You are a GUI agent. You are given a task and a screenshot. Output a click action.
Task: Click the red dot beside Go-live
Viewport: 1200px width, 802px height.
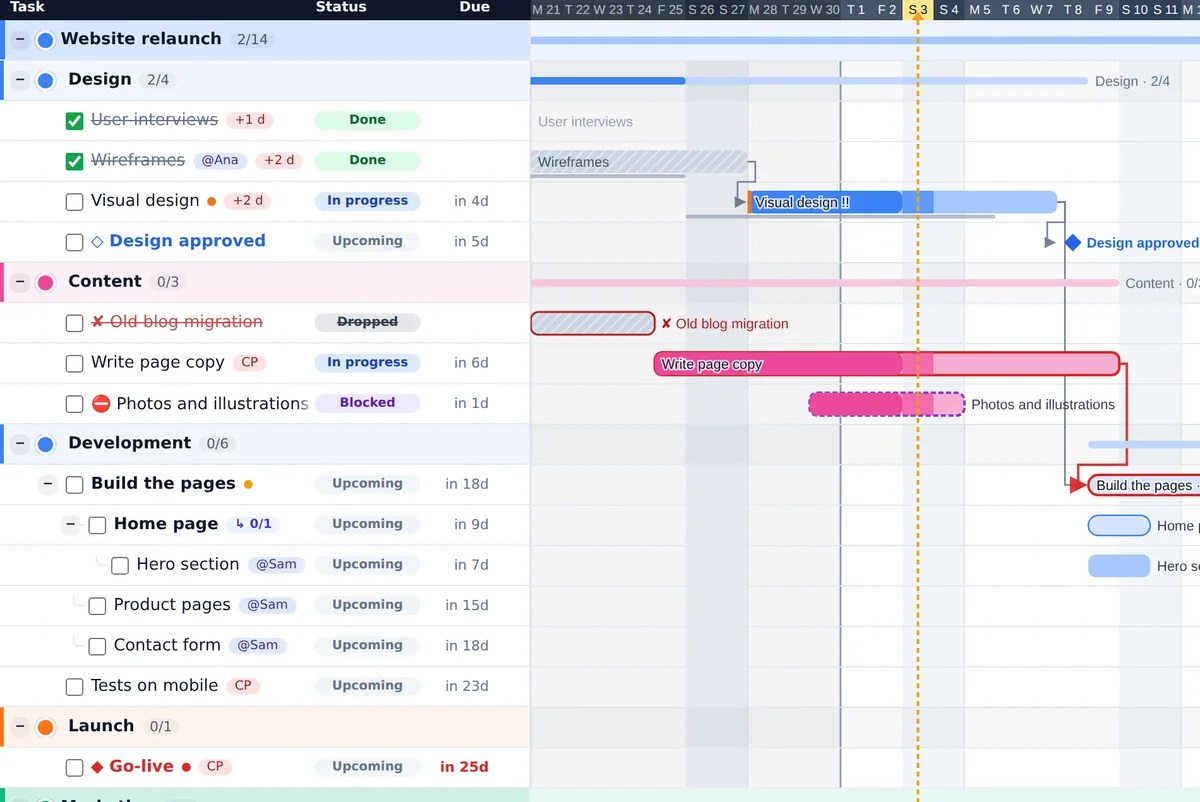point(186,767)
